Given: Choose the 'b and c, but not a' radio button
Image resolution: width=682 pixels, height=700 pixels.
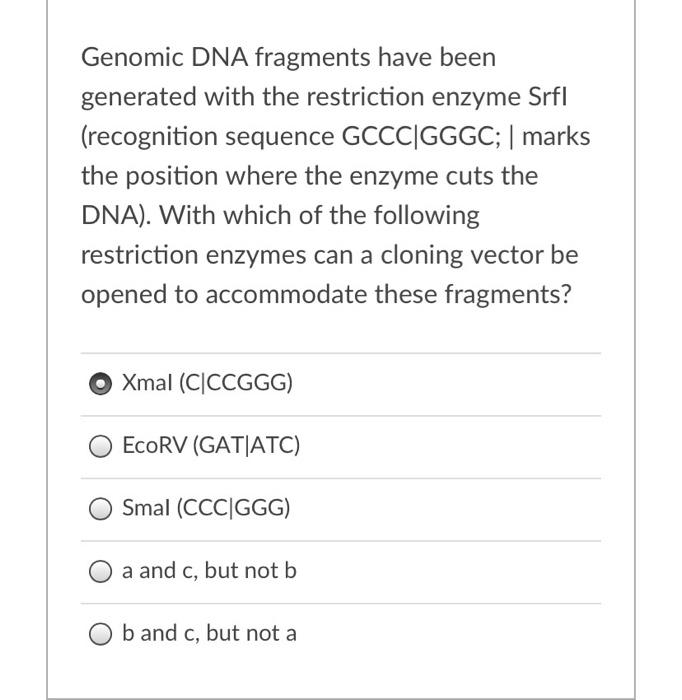Looking at the screenshot, I should point(100,633).
